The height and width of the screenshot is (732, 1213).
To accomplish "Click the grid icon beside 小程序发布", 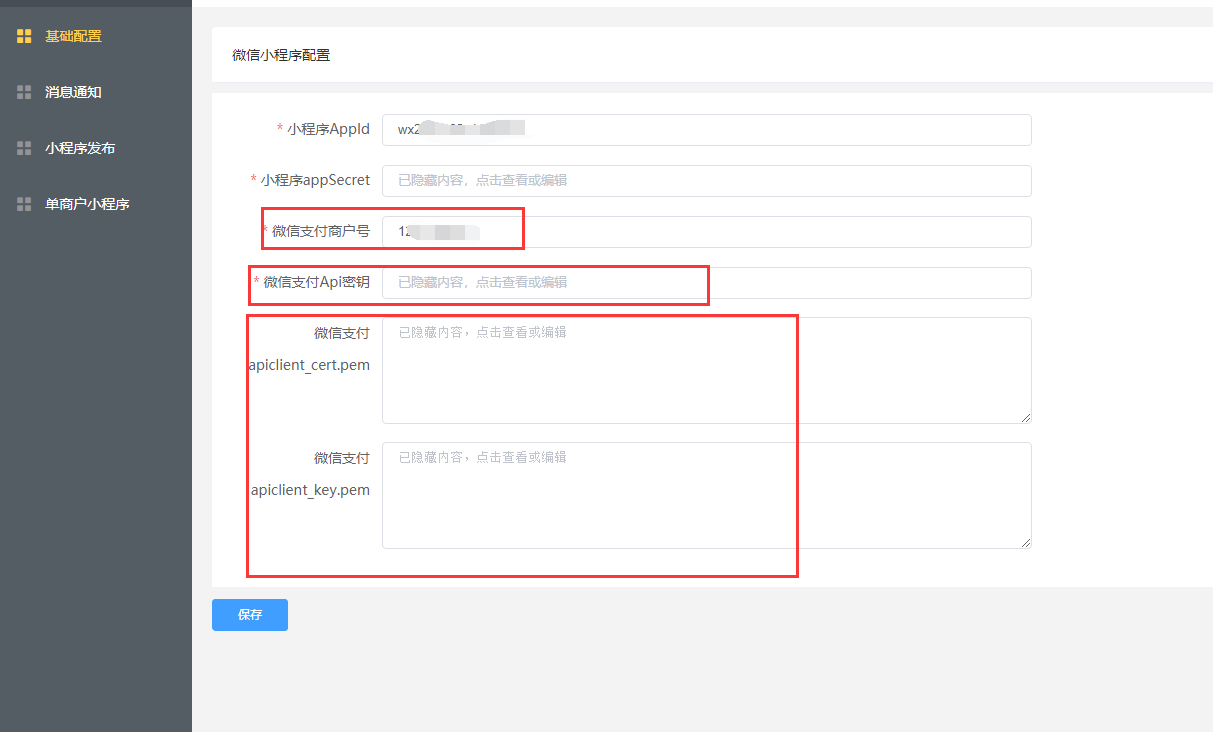I will [x=25, y=148].
